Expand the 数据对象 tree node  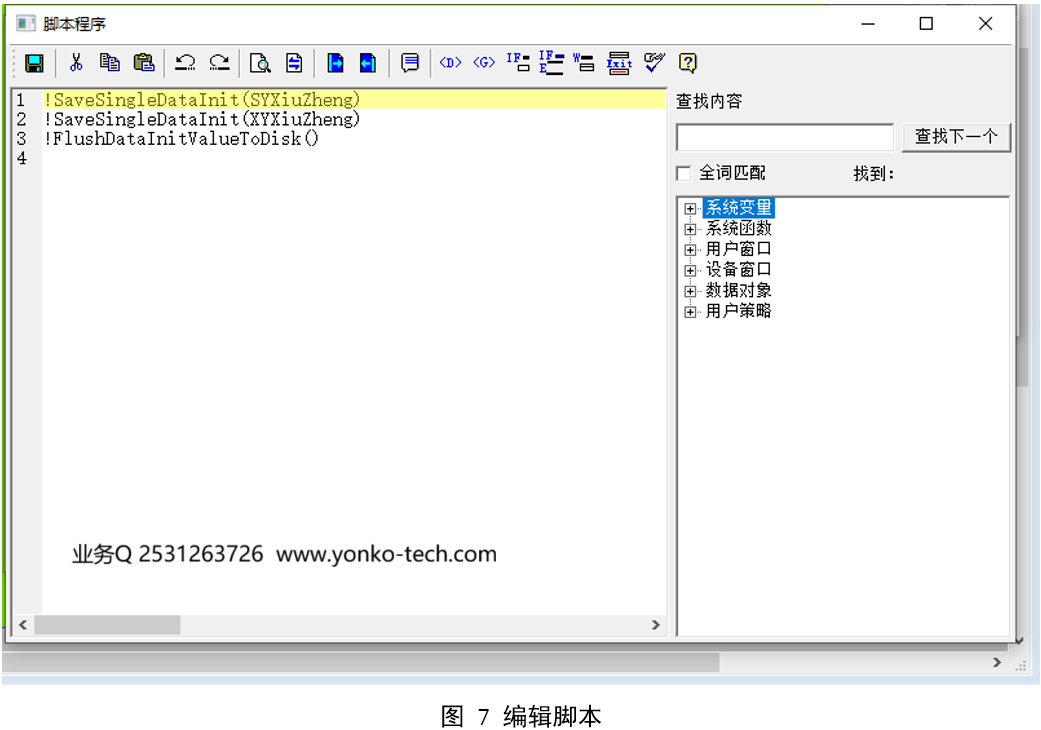click(690, 291)
